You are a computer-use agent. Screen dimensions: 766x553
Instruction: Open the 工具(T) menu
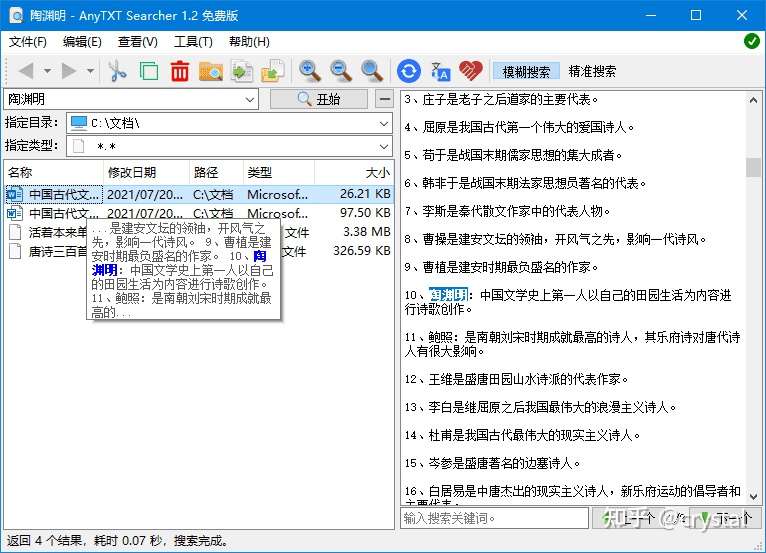(193, 42)
